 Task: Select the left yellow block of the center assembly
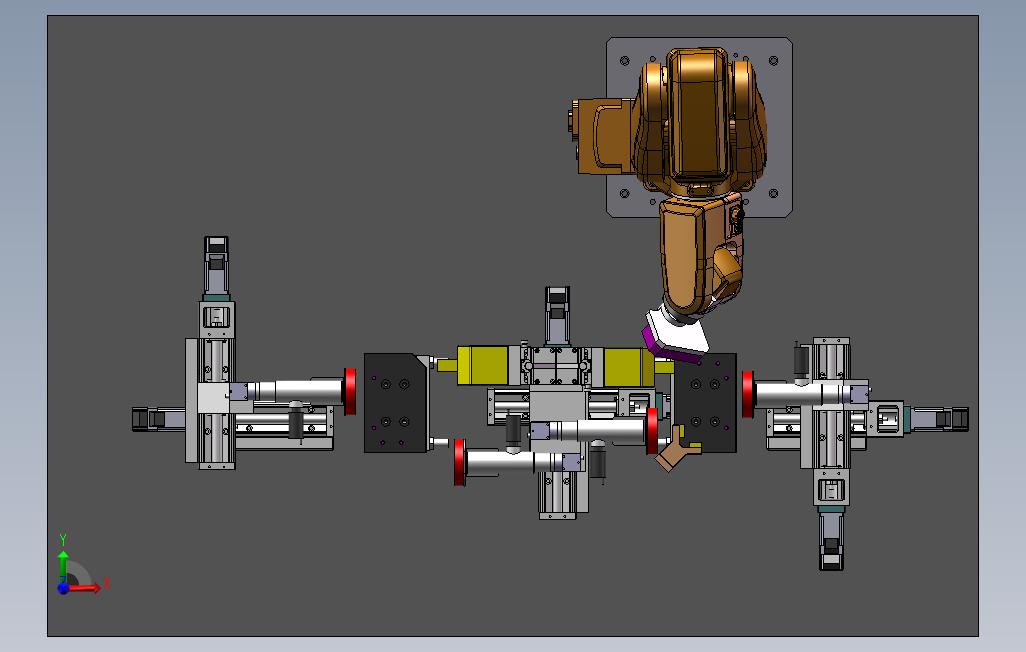click(483, 365)
